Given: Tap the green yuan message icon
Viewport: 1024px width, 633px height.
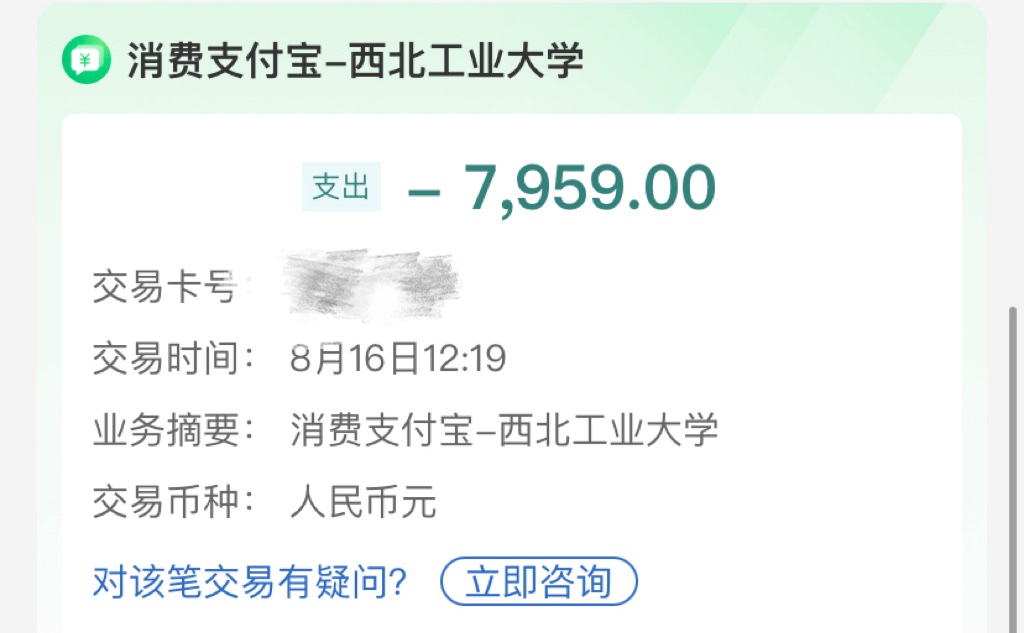Looking at the screenshot, I should click(x=86, y=59).
